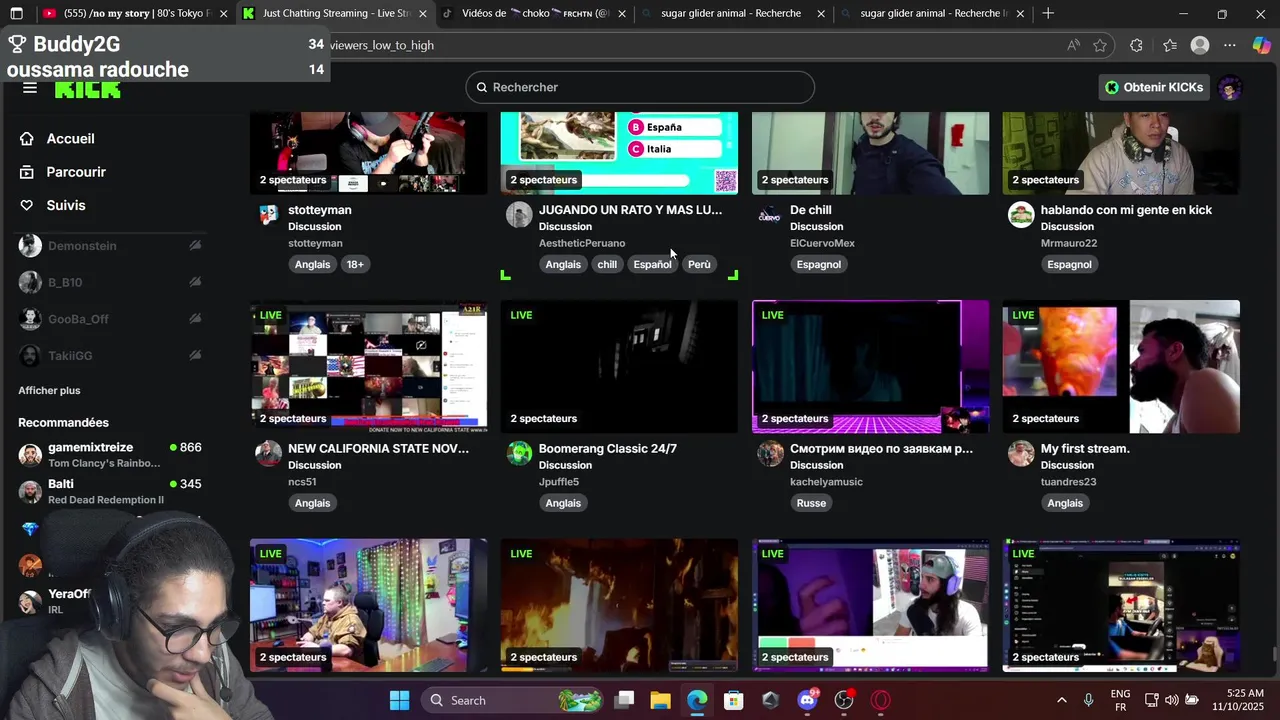Open the NEW CALIFORNIA STATE stream thumbnail

click(369, 367)
